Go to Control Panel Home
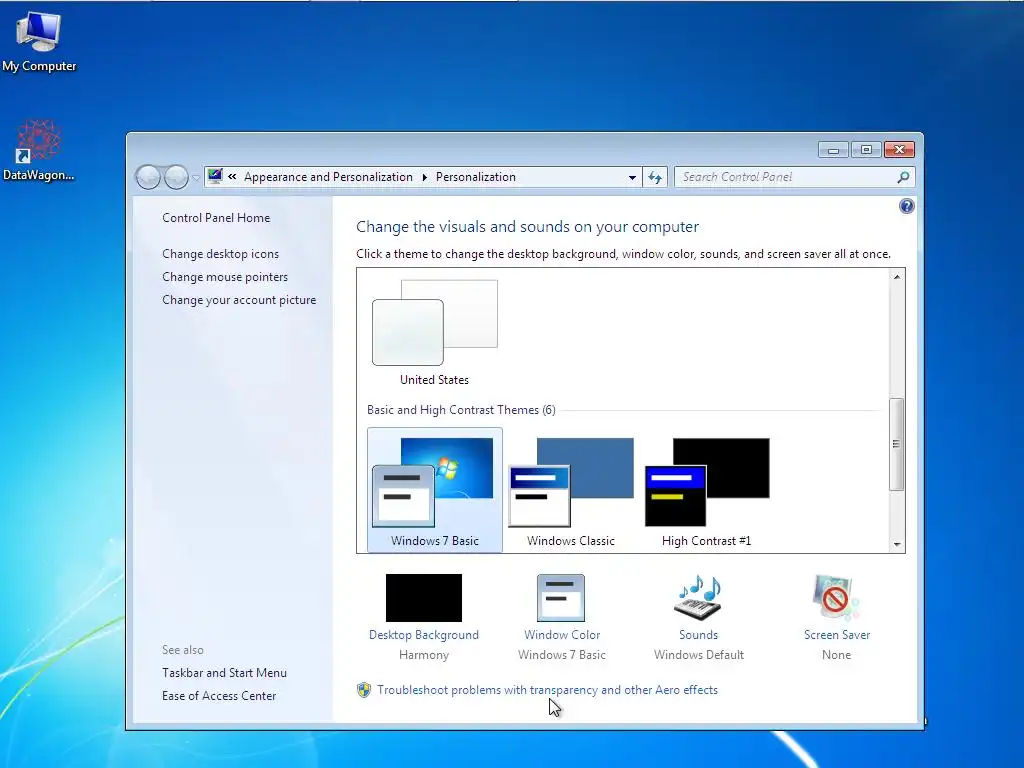Screen dimensions: 1024x768 [x=216, y=217]
